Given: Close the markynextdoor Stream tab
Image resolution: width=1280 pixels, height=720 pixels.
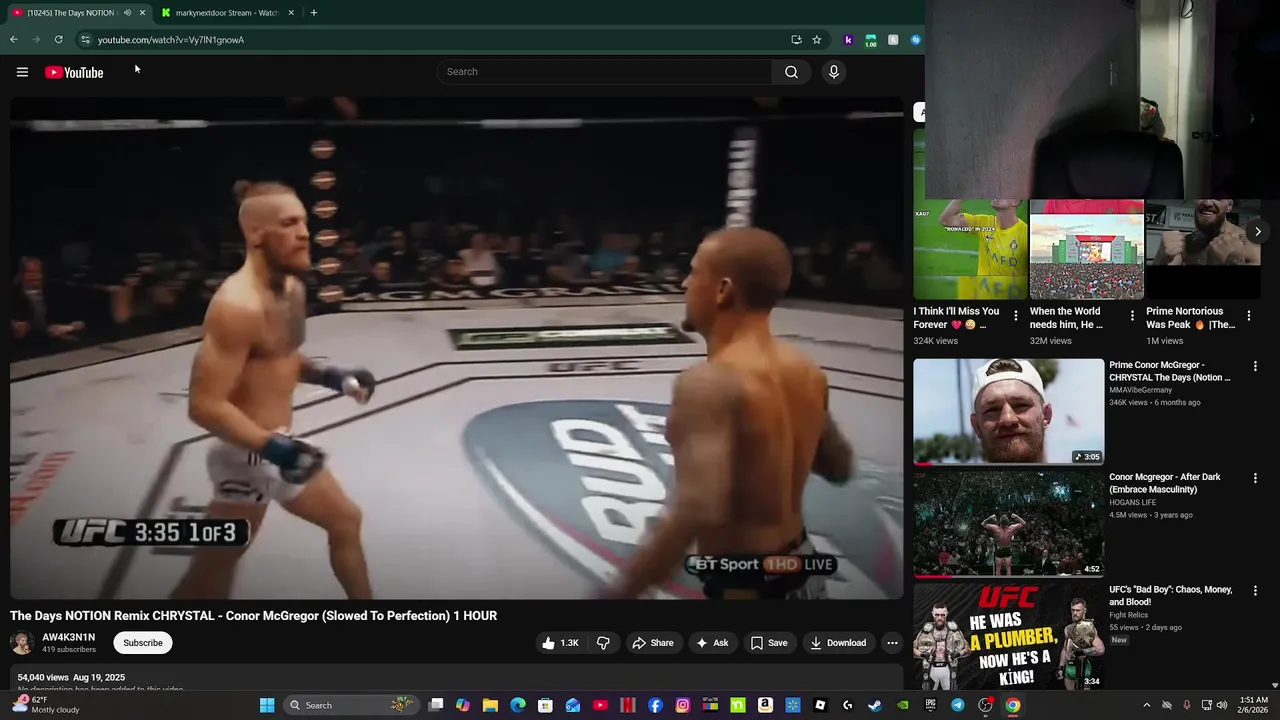Looking at the screenshot, I should pyautogui.click(x=291, y=13).
